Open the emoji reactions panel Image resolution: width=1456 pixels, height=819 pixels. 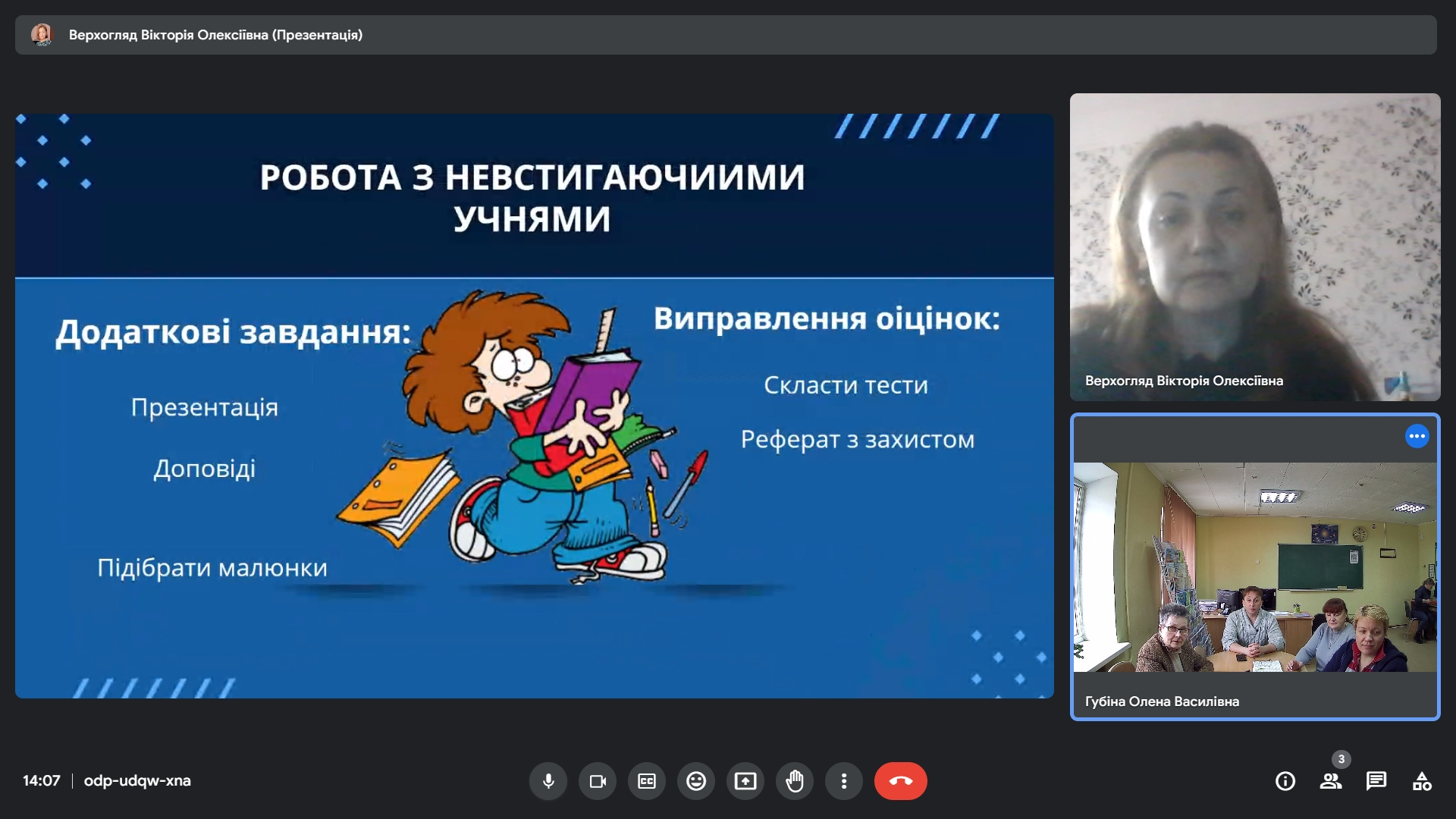696,781
